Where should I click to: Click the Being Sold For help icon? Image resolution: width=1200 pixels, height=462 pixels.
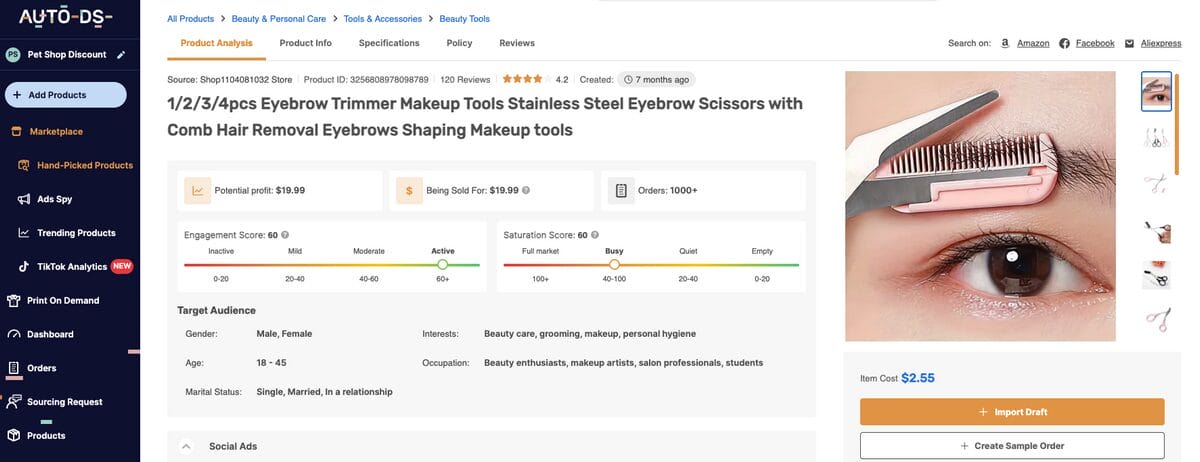tap(526, 190)
